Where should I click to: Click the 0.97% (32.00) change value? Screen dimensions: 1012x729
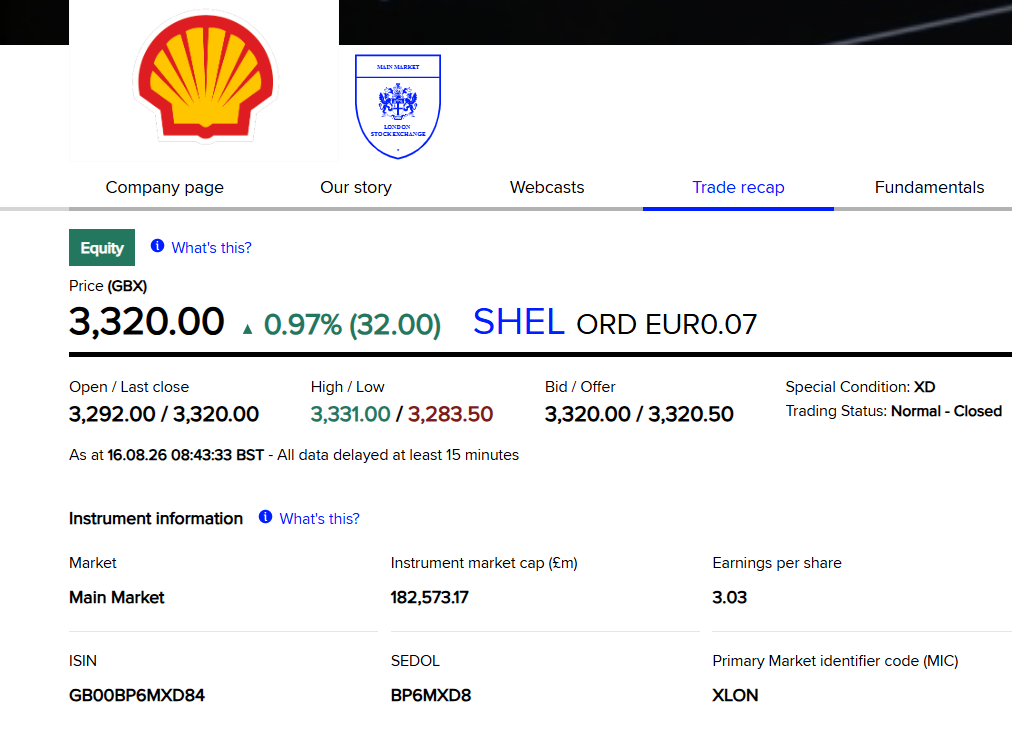point(352,325)
